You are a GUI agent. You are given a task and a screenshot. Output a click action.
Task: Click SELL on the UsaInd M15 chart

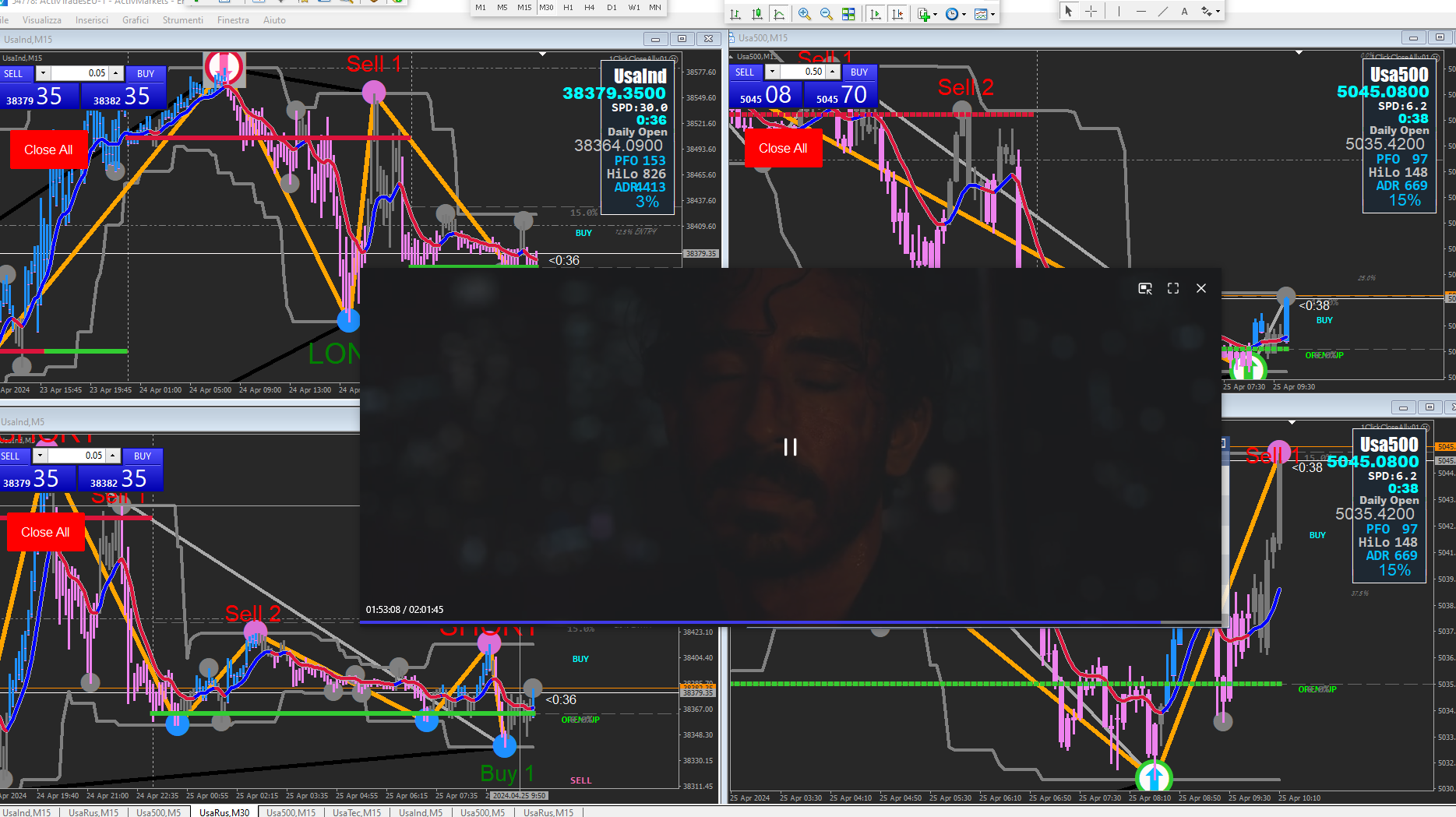click(x=16, y=74)
